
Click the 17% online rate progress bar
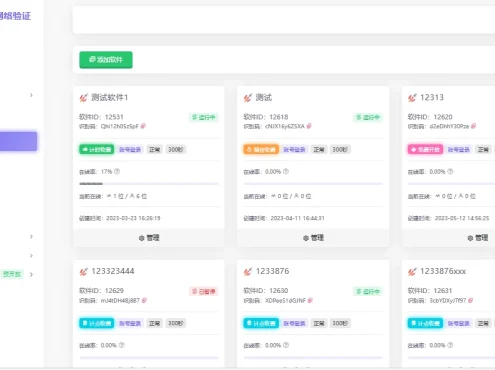point(149,184)
